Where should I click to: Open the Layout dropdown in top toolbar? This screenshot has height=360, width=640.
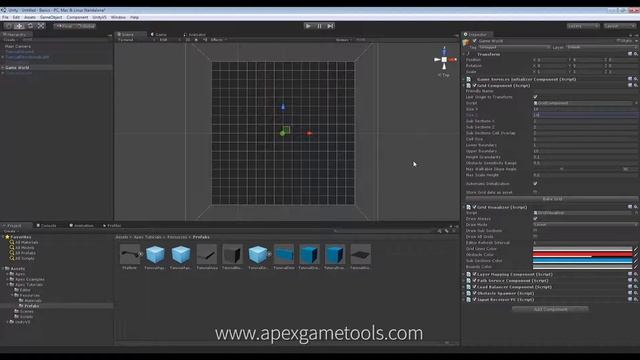click(619, 26)
